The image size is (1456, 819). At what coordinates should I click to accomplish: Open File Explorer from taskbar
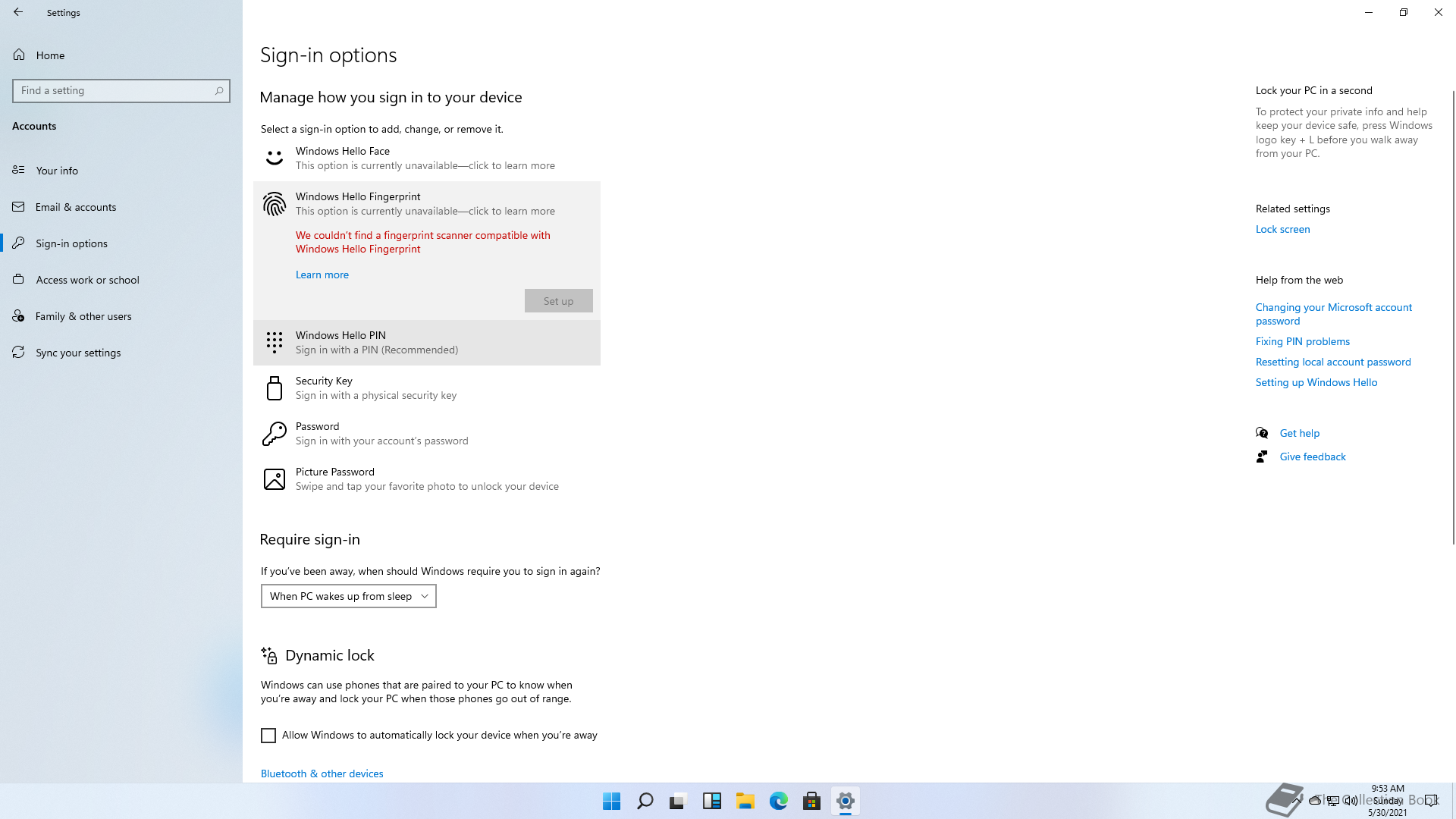[x=745, y=801]
